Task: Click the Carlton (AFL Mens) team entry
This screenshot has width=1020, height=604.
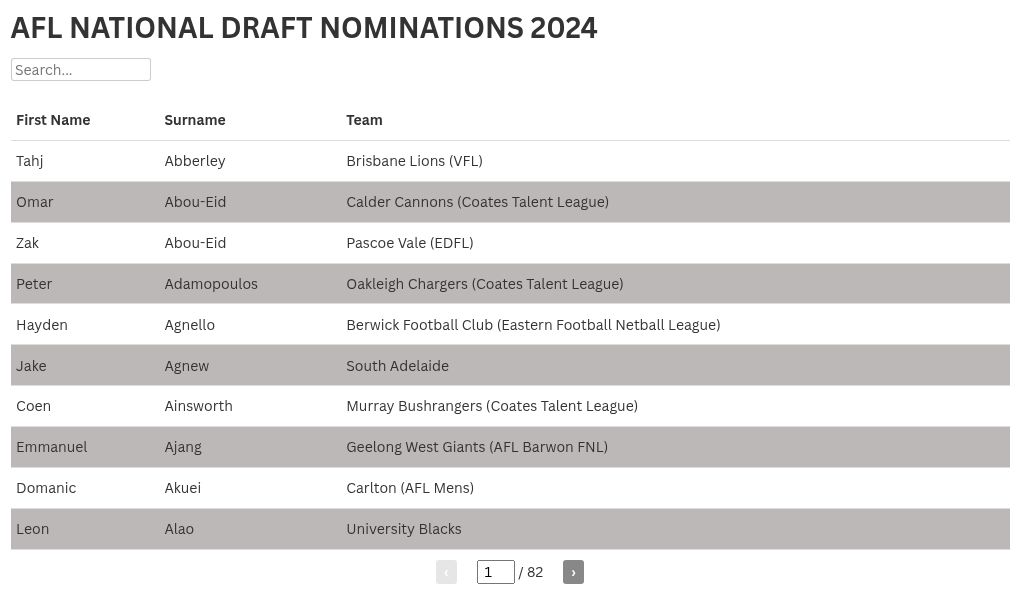Action: tap(410, 488)
